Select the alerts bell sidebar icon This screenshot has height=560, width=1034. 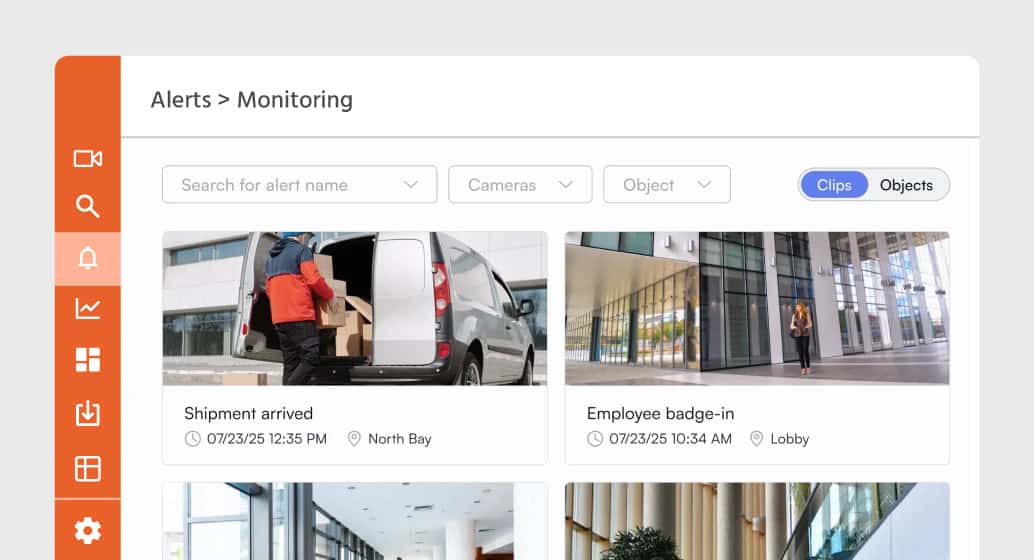(88, 259)
